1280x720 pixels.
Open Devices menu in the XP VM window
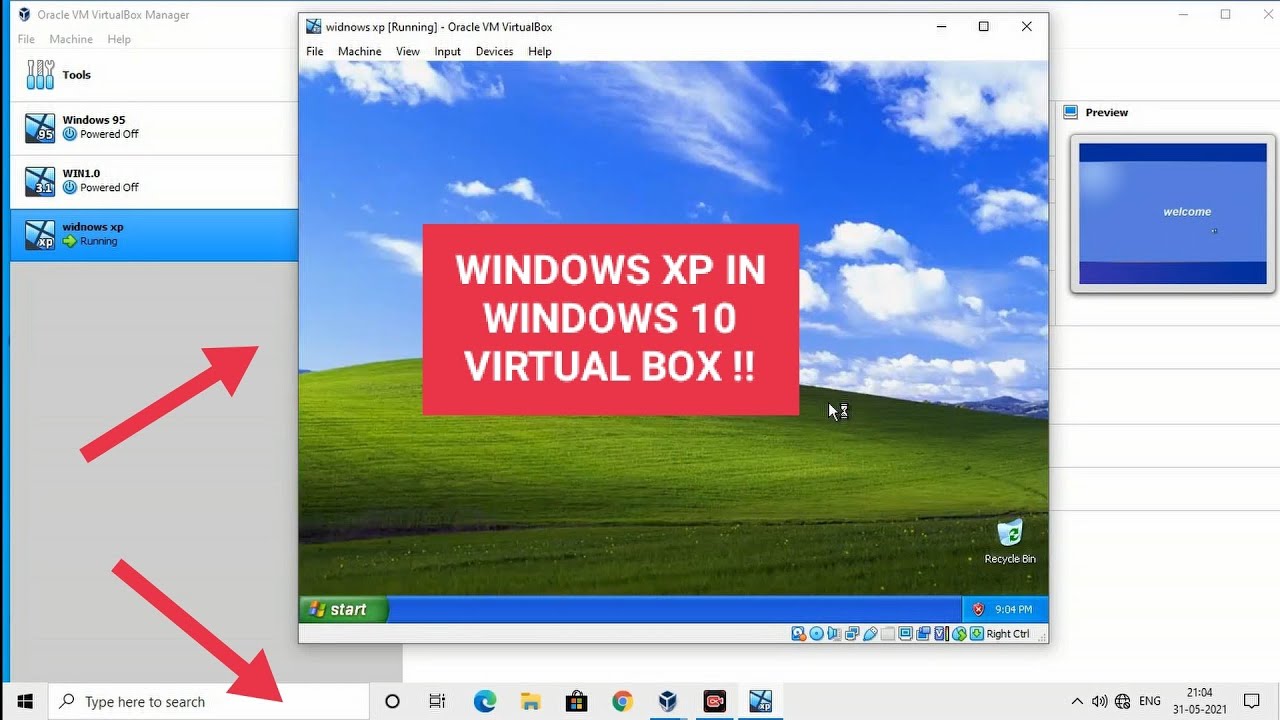click(x=494, y=51)
